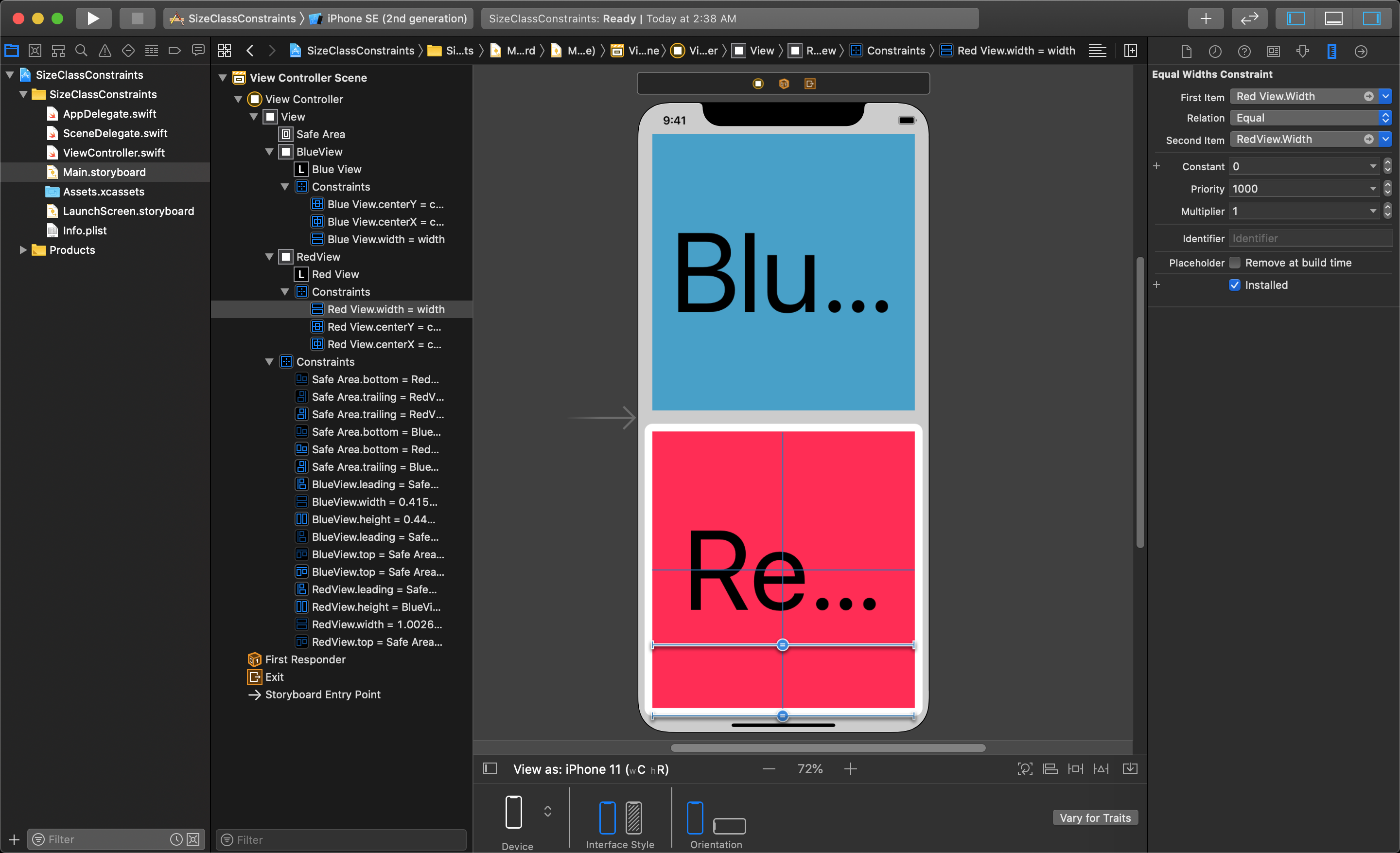Image resolution: width=1400 pixels, height=853 pixels.
Task: Show the Connections inspector
Action: pos(1361,52)
